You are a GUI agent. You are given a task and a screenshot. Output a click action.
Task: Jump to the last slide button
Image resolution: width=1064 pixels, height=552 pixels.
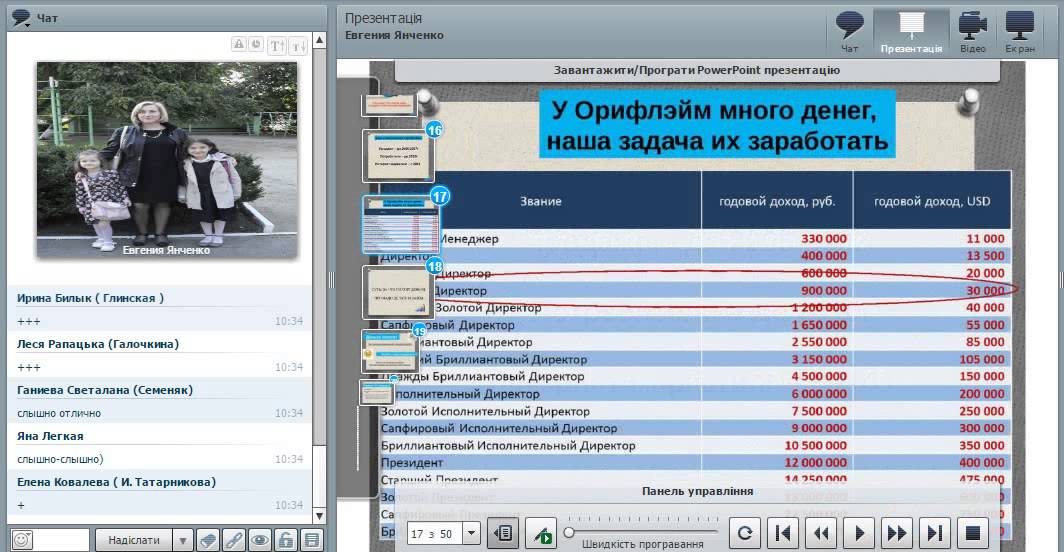934,534
